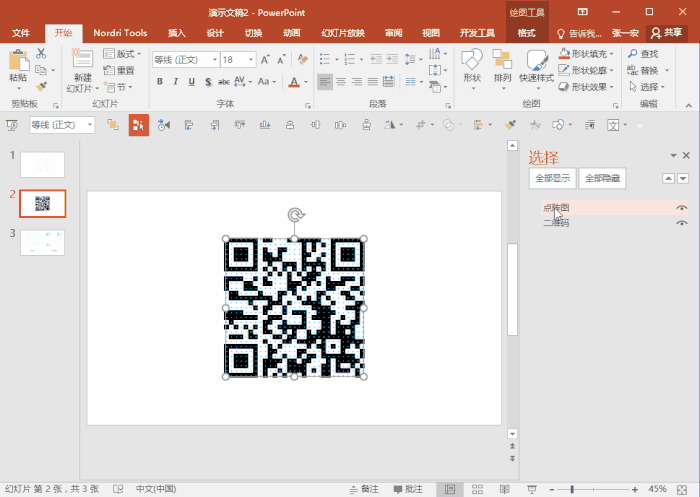
Task: Click 全部隐藏 hide all button
Action: point(602,179)
